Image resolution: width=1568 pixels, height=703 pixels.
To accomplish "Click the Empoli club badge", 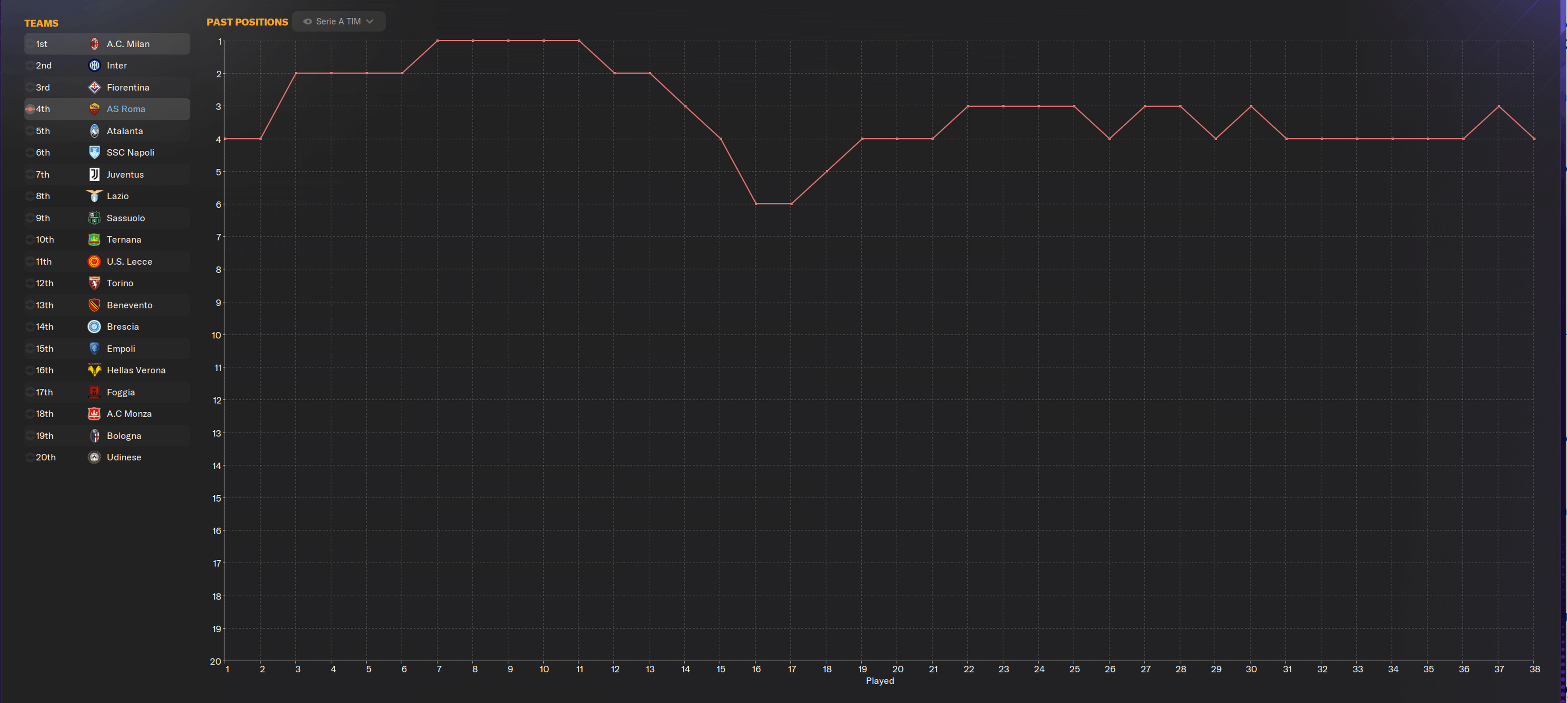I will tap(94, 348).
